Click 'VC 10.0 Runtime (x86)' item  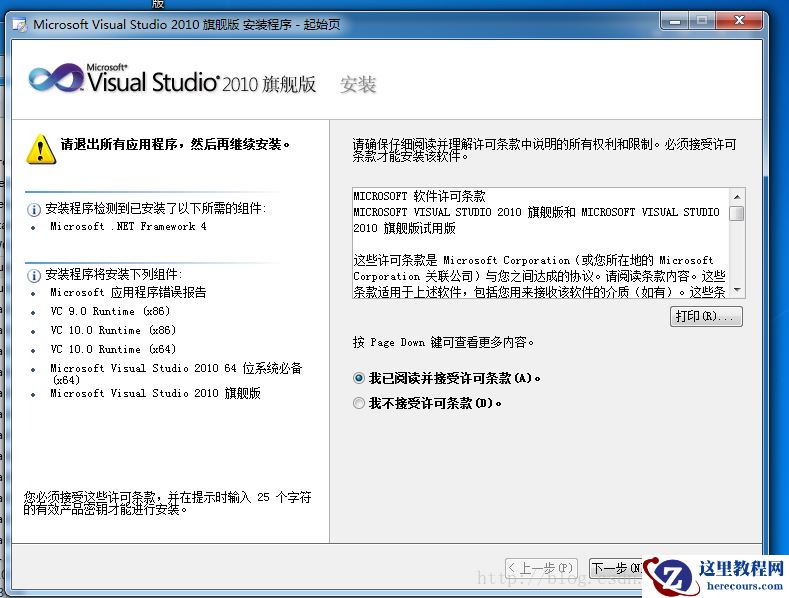(x=113, y=331)
